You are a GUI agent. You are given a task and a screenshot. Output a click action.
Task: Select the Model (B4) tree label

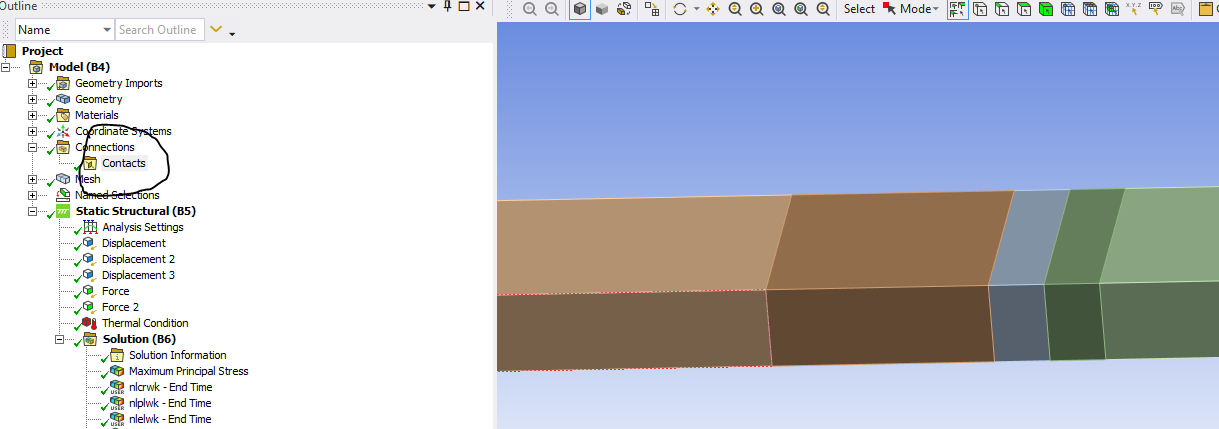click(79, 67)
